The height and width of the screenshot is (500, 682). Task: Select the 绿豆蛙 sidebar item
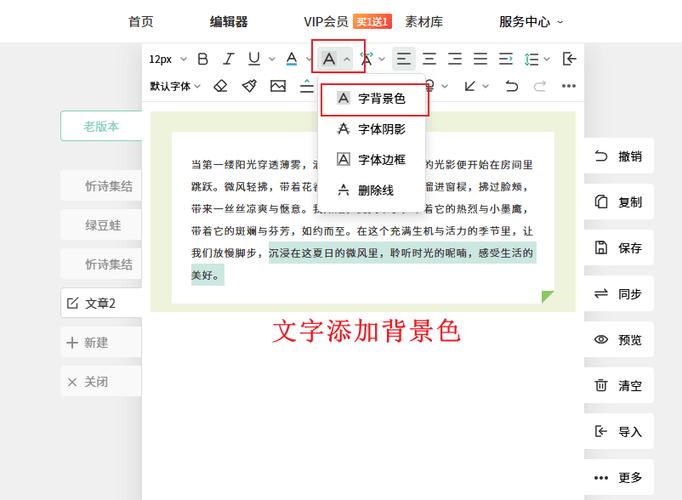(101, 225)
